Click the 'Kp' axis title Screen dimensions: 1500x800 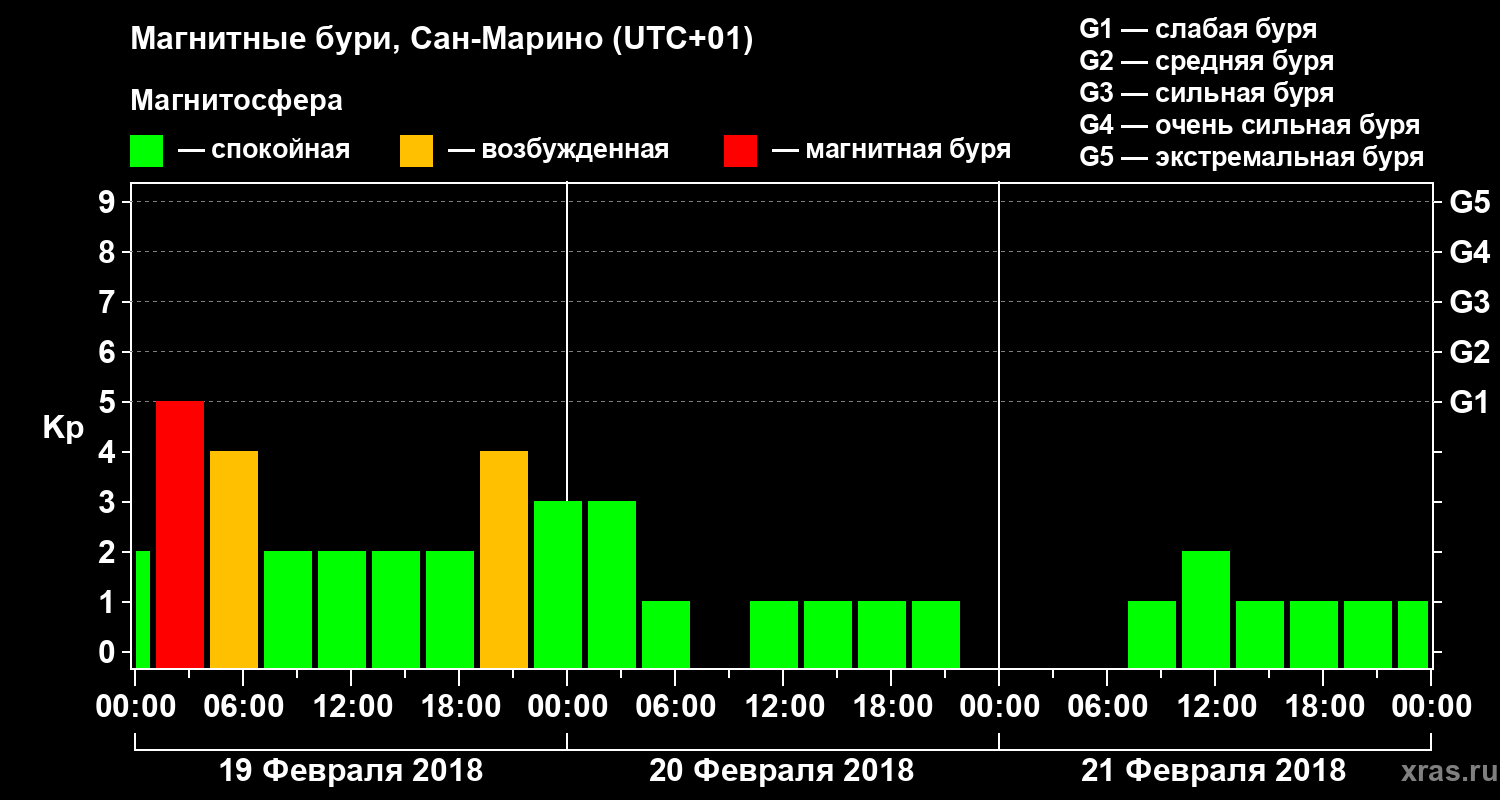coord(63,427)
